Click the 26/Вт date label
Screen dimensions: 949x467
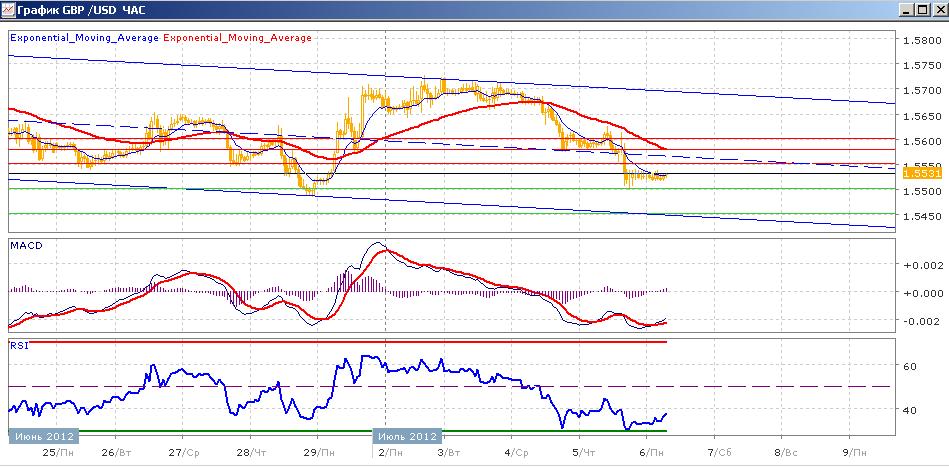114,452
